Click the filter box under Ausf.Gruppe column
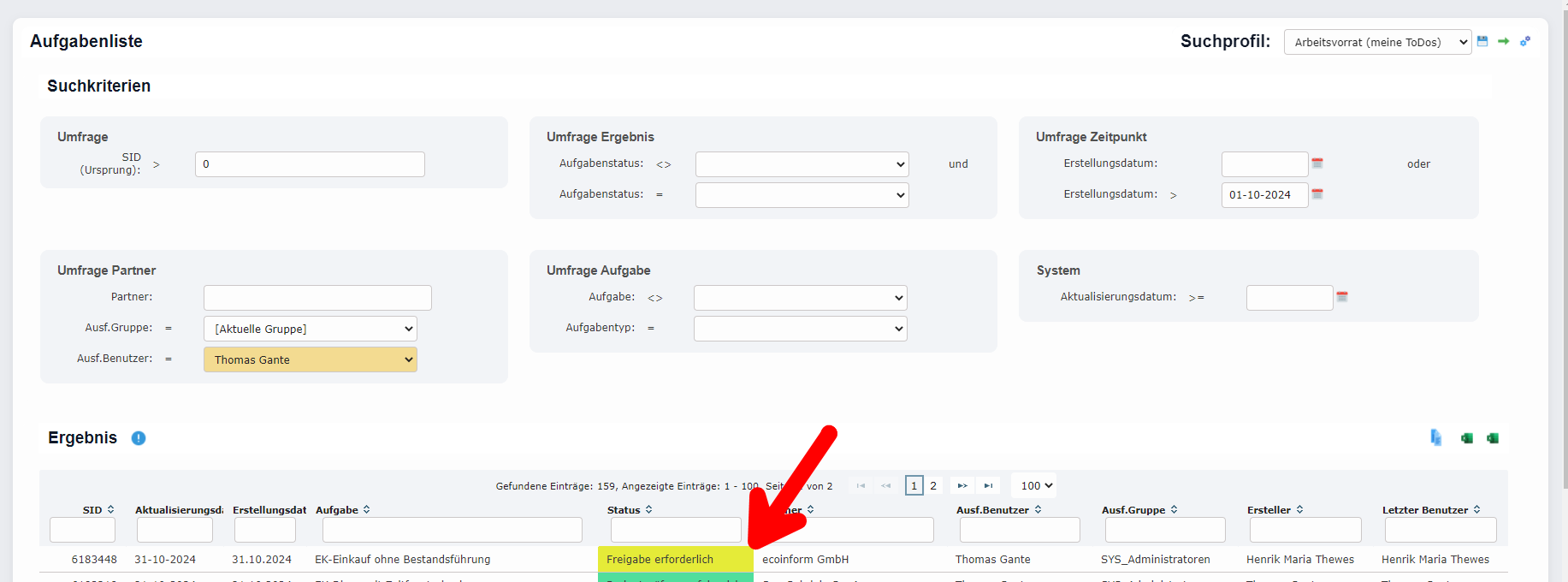 (1165, 530)
